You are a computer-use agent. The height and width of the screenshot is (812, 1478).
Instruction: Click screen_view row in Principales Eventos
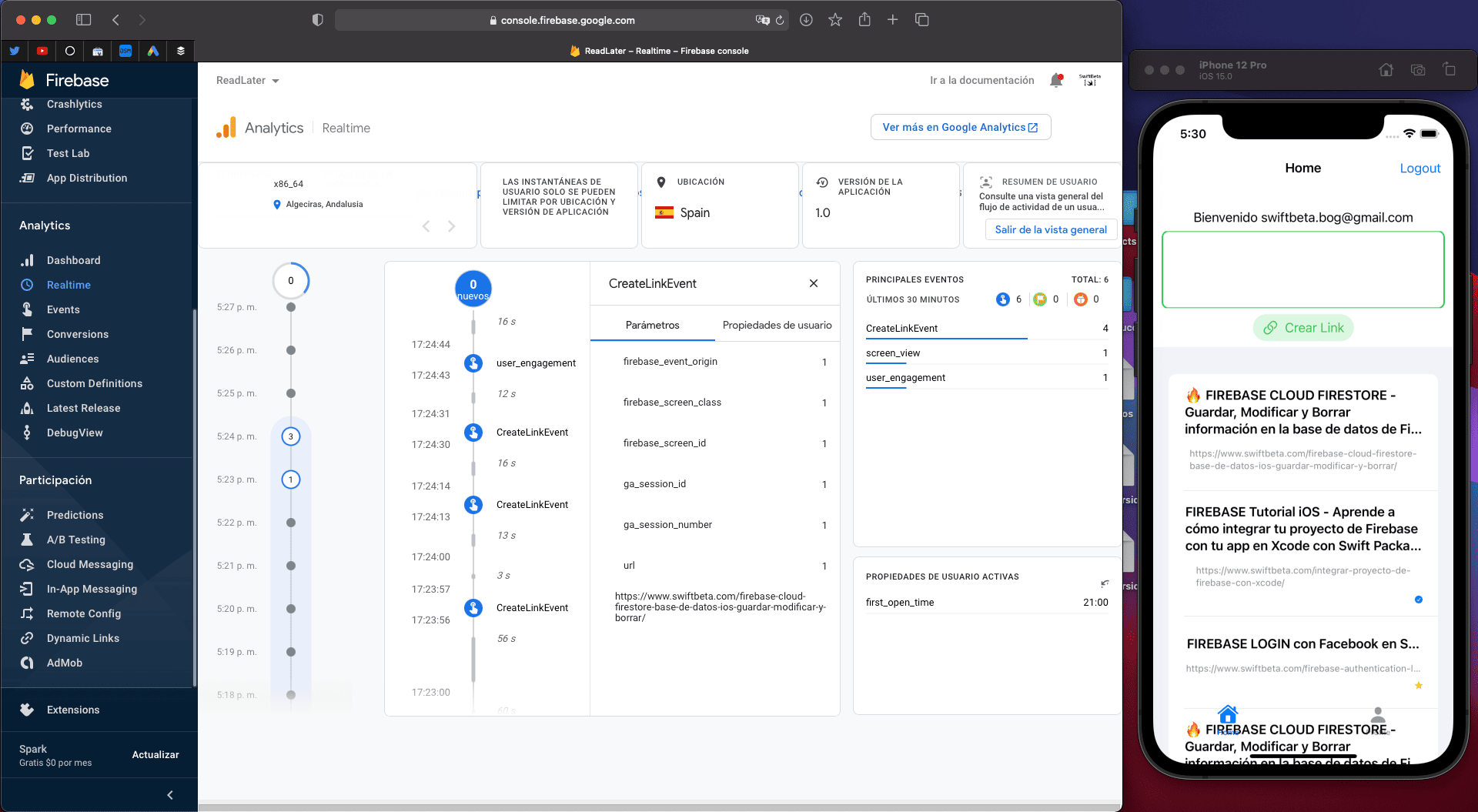point(987,353)
